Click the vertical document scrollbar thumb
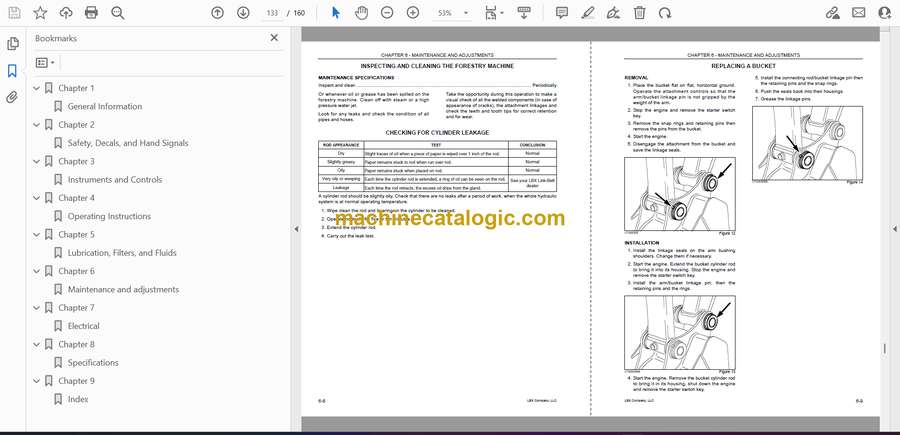Viewport: 900px width, 435px height. (x=885, y=348)
